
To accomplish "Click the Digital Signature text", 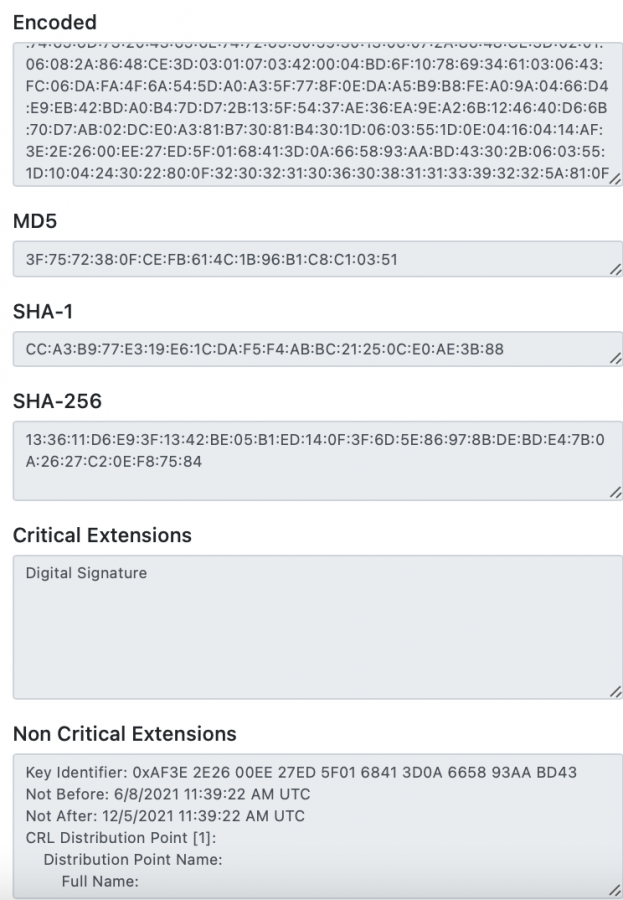I will [86, 573].
